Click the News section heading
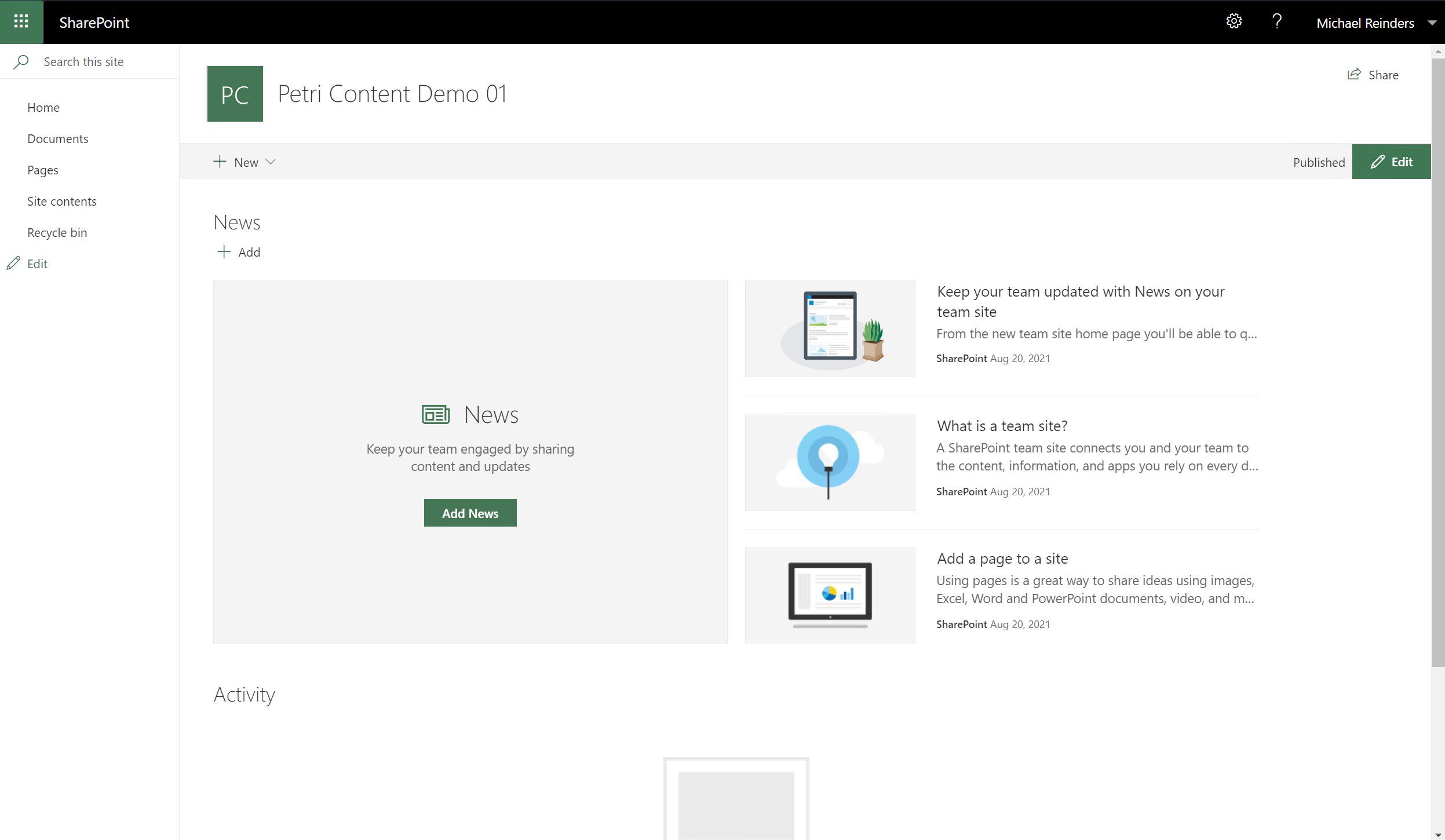1445x840 pixels. point(237,222)
